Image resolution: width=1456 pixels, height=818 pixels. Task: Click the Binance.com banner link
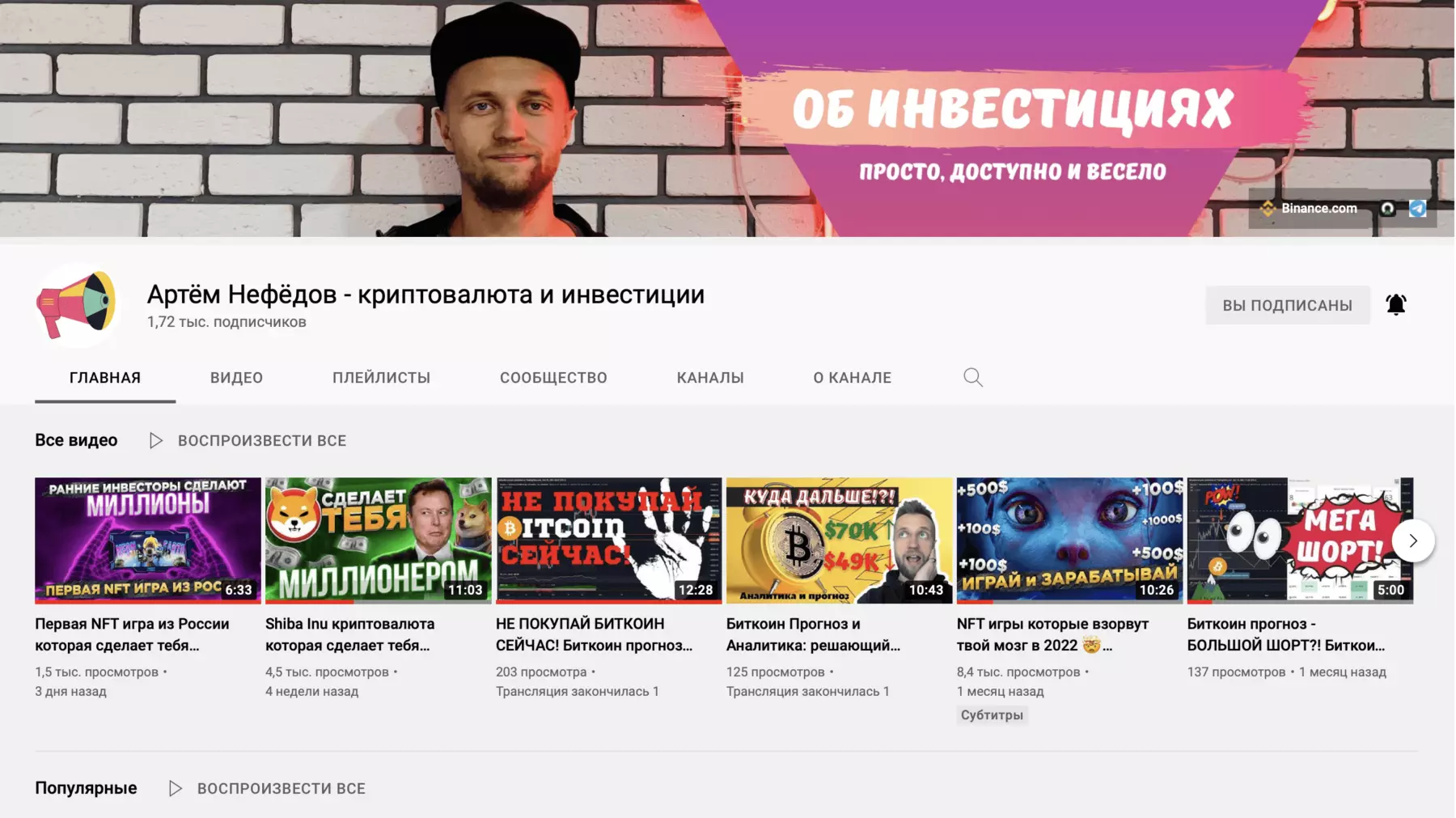click(1309, 209)
